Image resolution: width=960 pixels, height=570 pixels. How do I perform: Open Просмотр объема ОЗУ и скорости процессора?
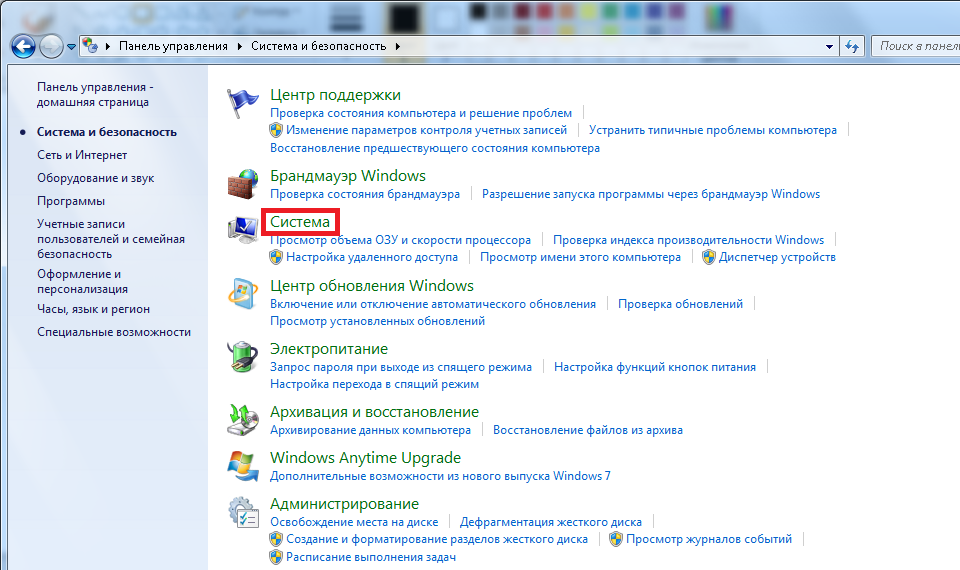(400, 240)
